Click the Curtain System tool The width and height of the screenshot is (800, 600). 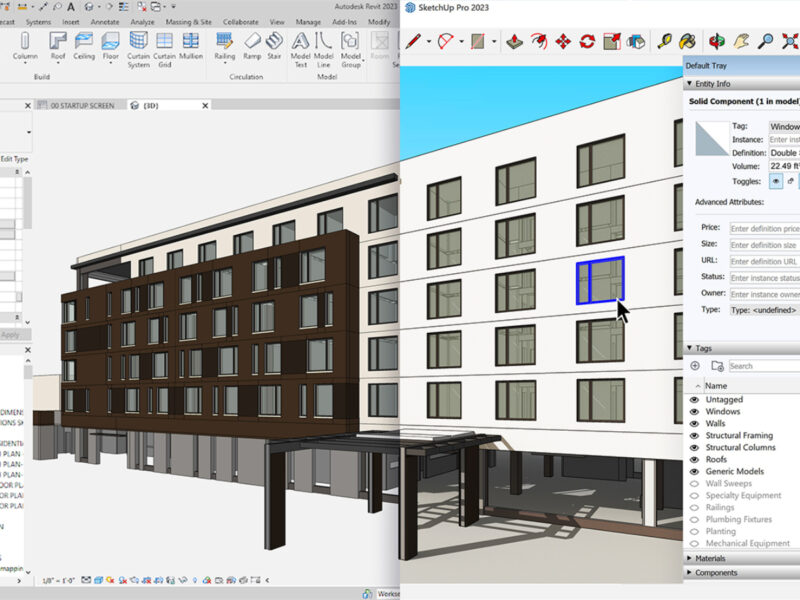click(138, 45)
